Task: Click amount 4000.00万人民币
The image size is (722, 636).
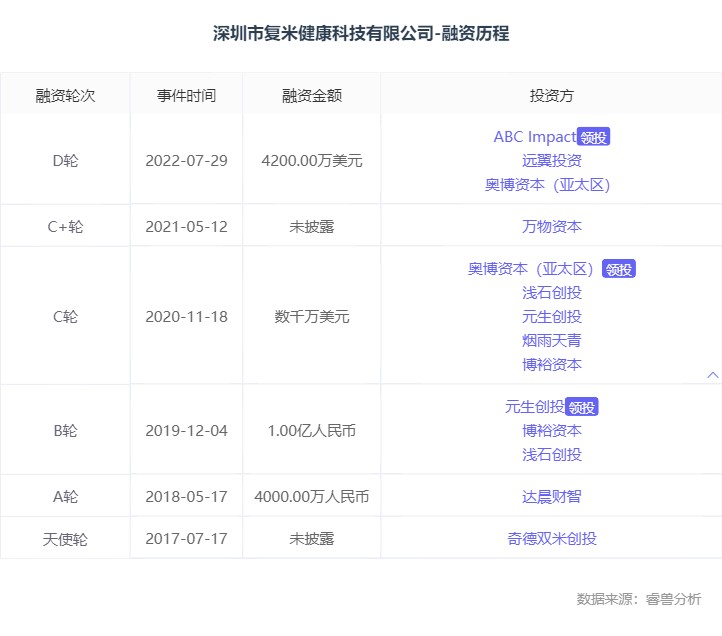Action: tap(312, 496)
